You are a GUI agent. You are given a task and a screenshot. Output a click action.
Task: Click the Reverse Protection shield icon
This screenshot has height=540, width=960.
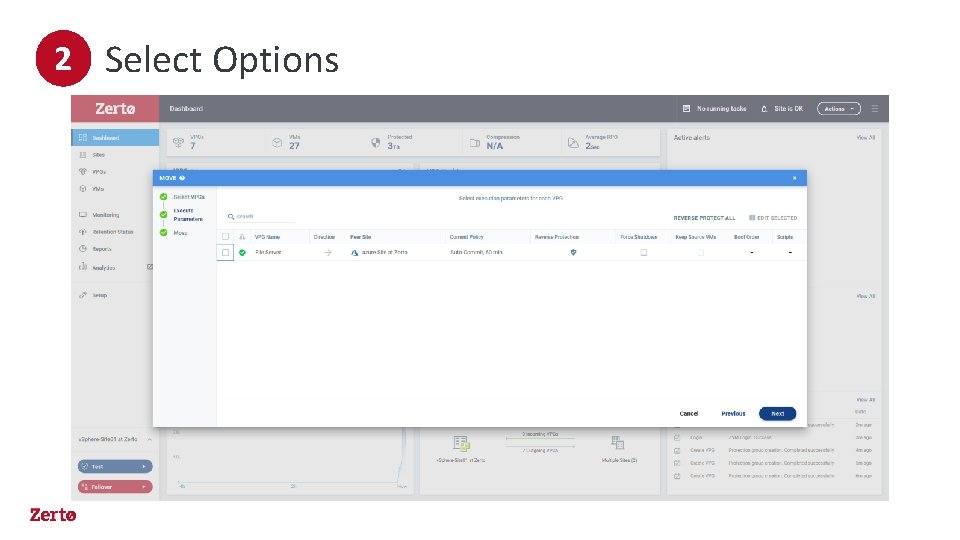(574, 252)
